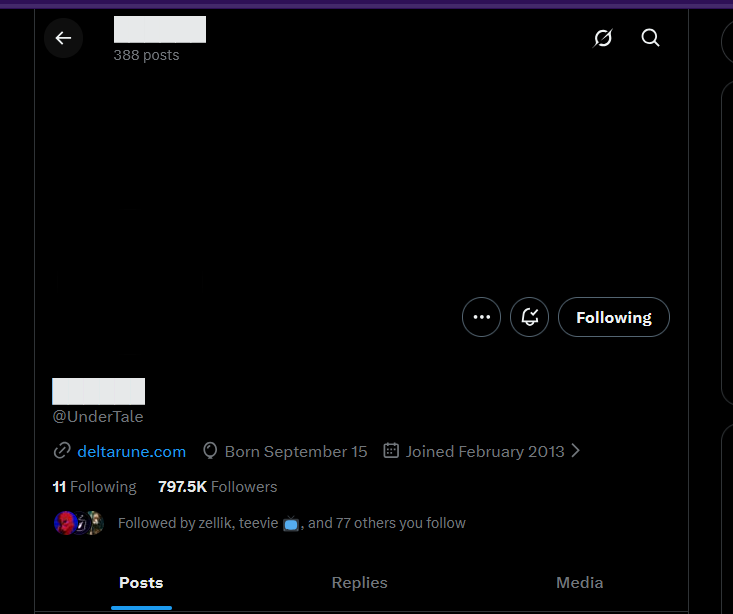
Task: Click the 388 posts count text
Action: pos(146,55)
